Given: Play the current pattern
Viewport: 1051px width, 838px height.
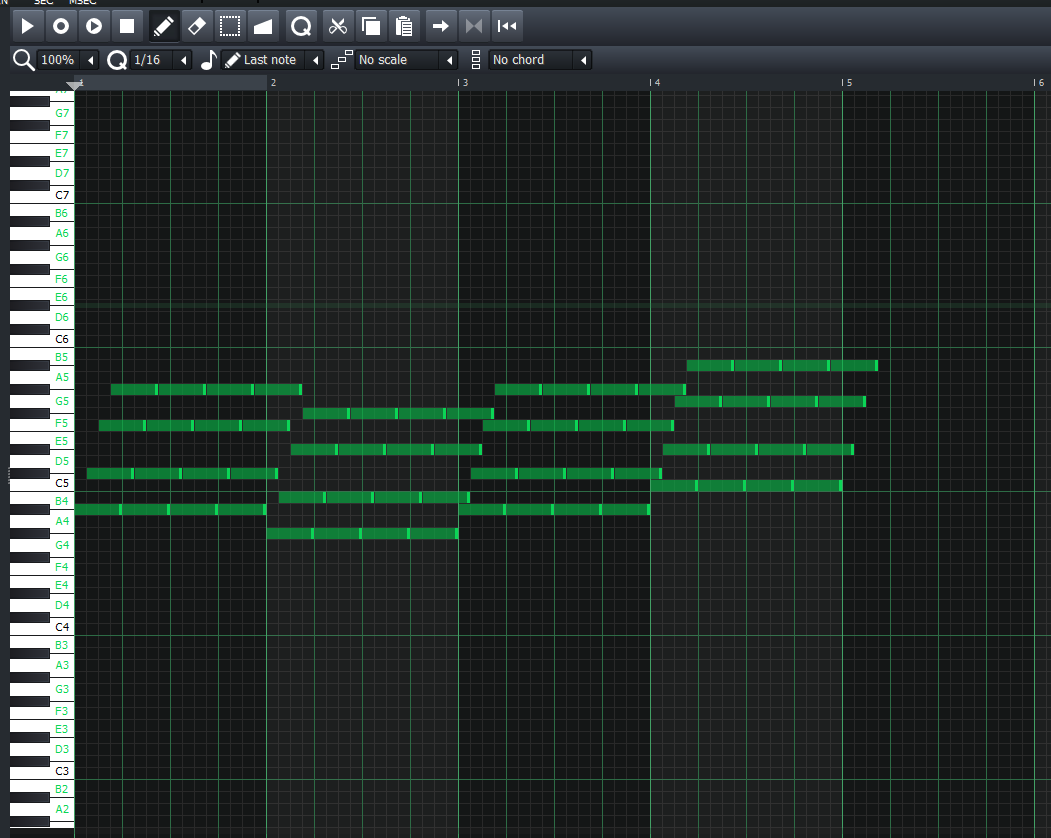Looking at the screenshot, I should [x=27, y=26].
